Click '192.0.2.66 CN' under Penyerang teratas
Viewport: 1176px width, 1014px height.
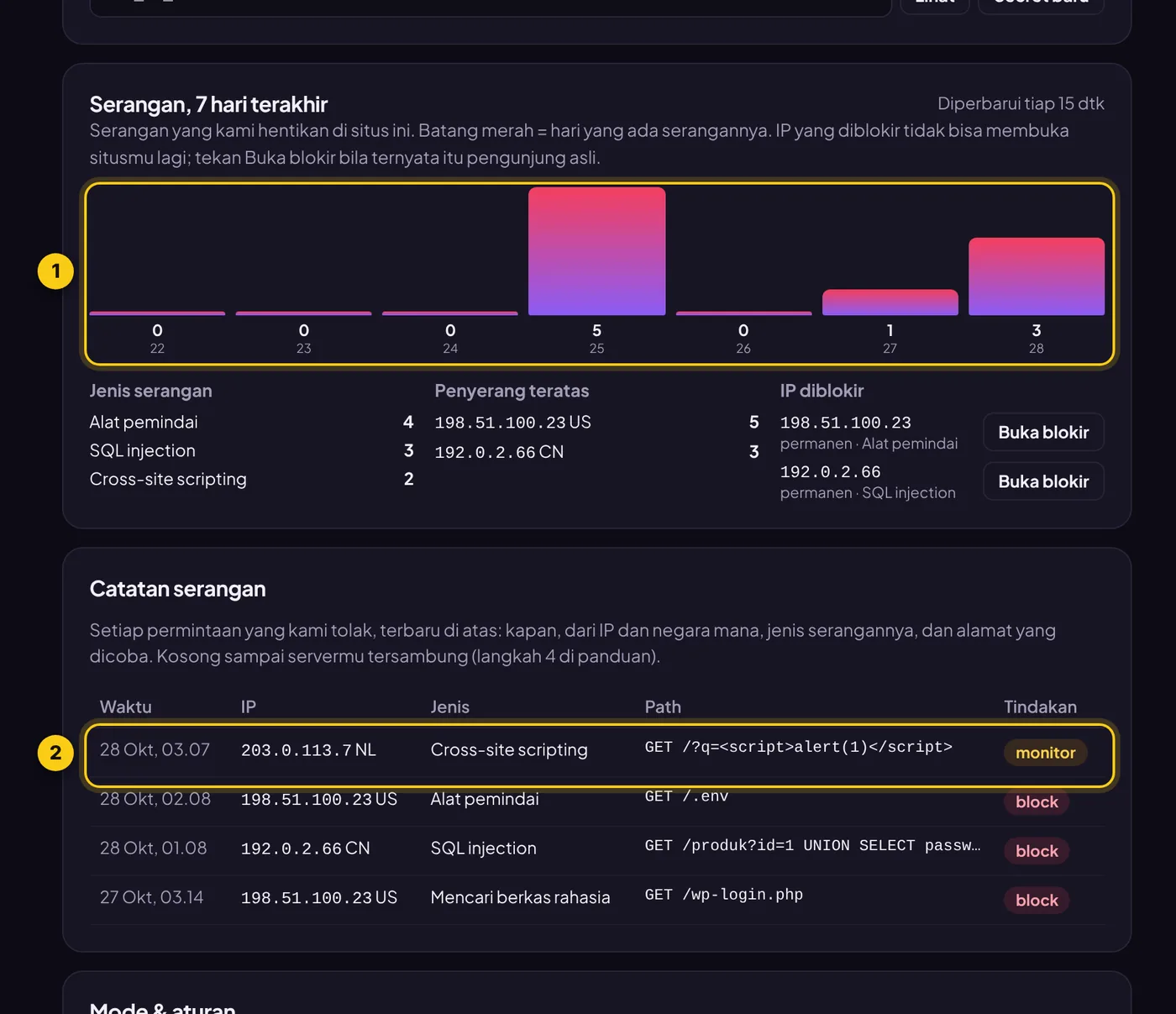coord(499,452)
